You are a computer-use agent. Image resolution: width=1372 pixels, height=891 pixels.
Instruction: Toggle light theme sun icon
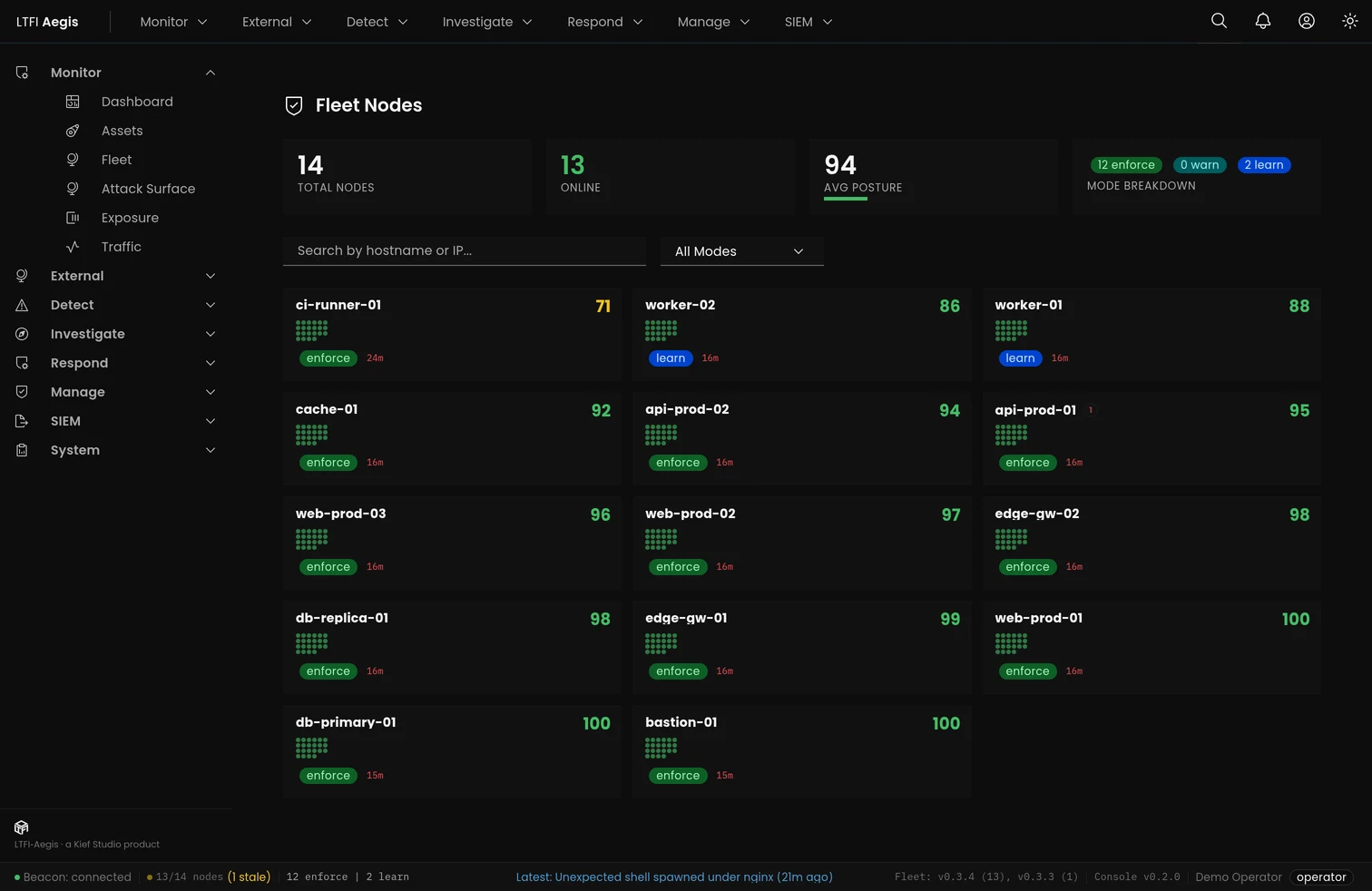[x=1349, y=21]
